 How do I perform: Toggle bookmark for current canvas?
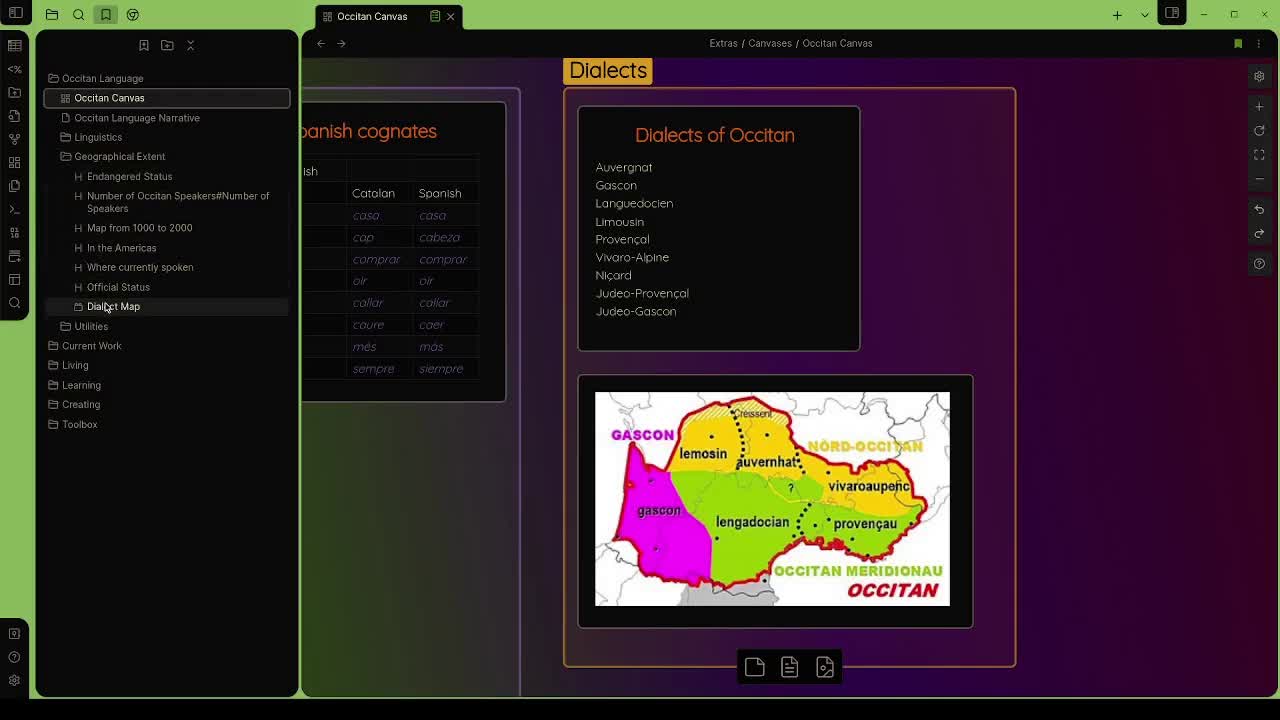1238,44
